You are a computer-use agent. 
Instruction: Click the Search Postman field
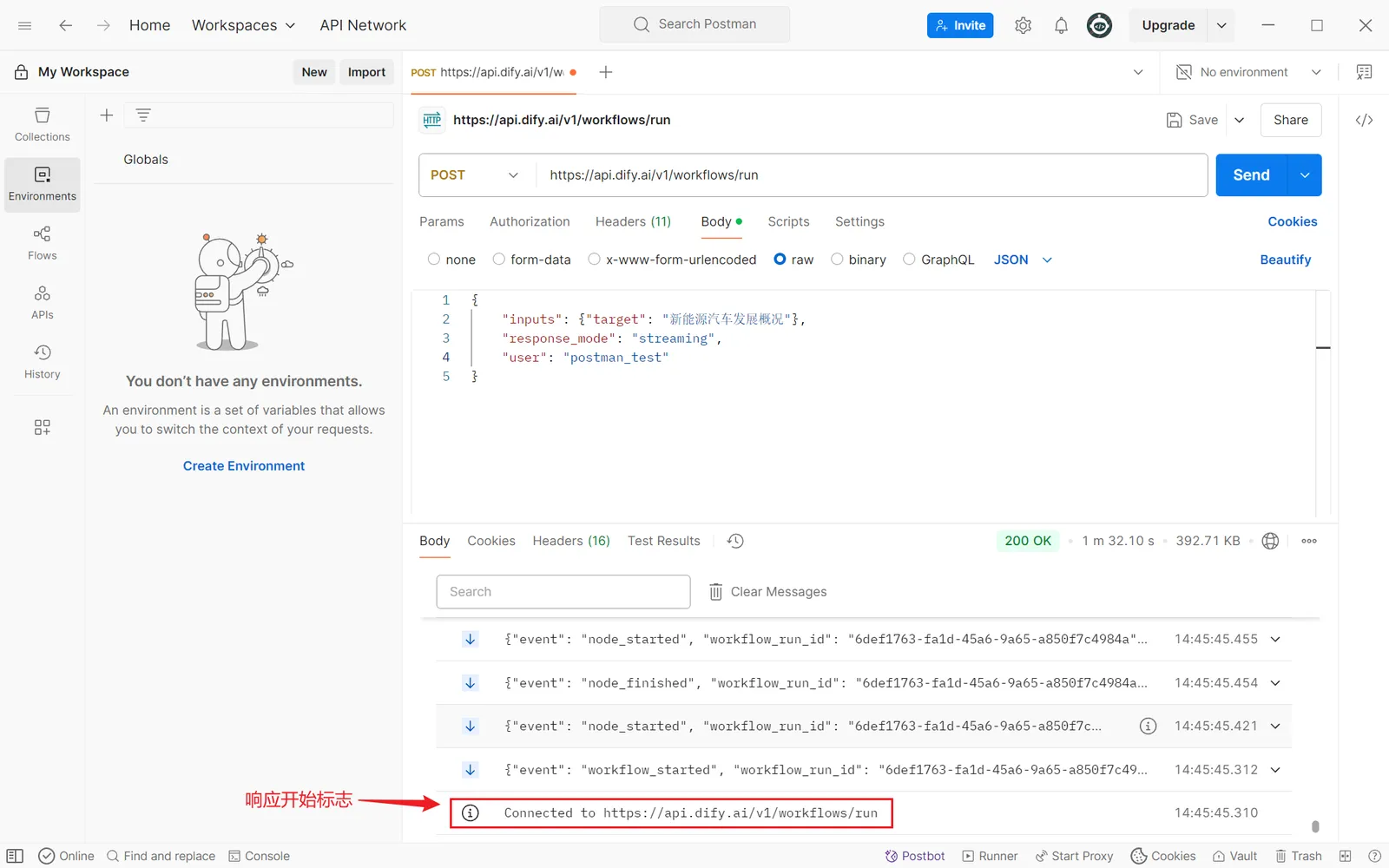694,24
